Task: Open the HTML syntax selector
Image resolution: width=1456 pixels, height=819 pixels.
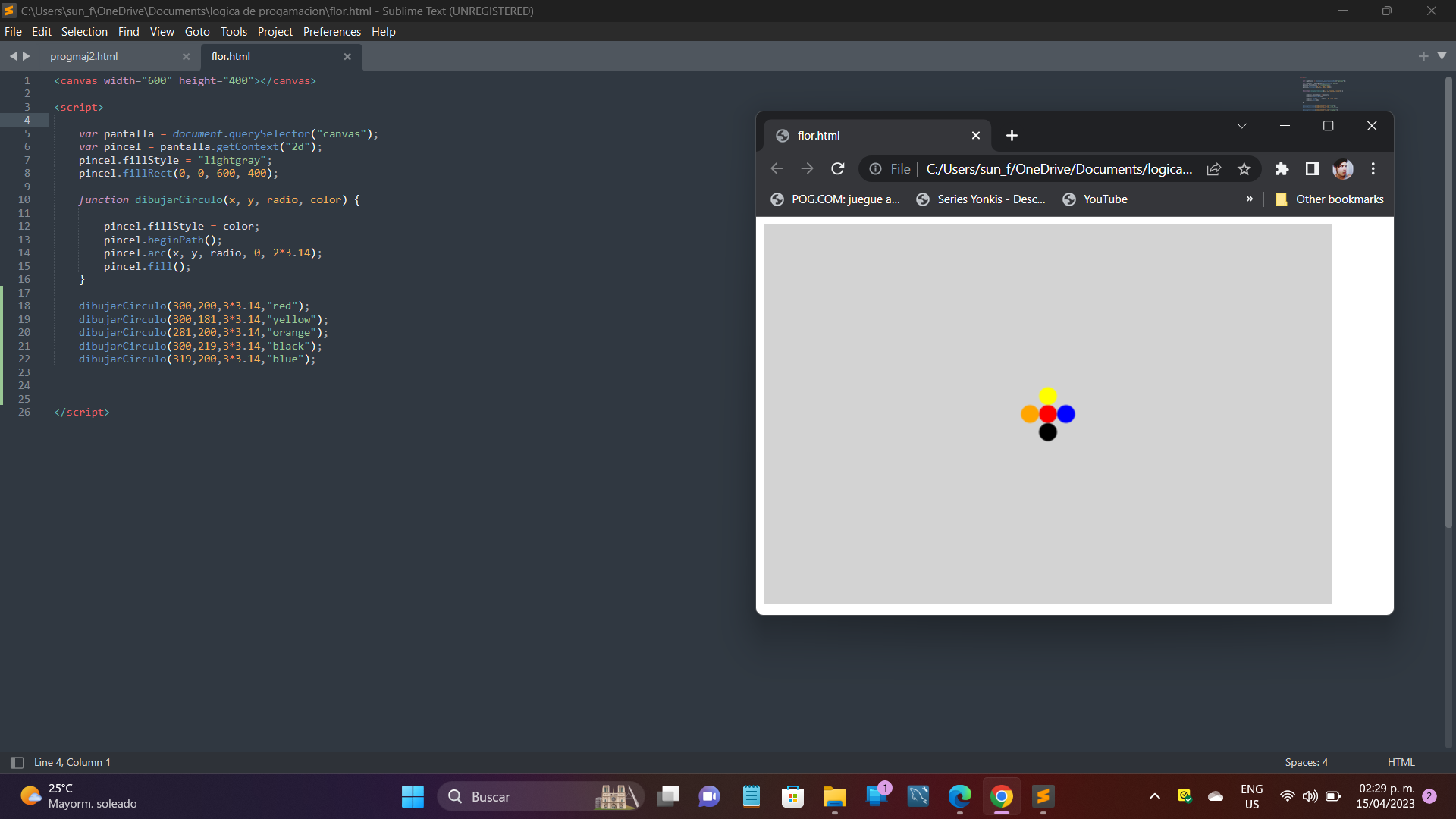Action: tap(1401, 763)
